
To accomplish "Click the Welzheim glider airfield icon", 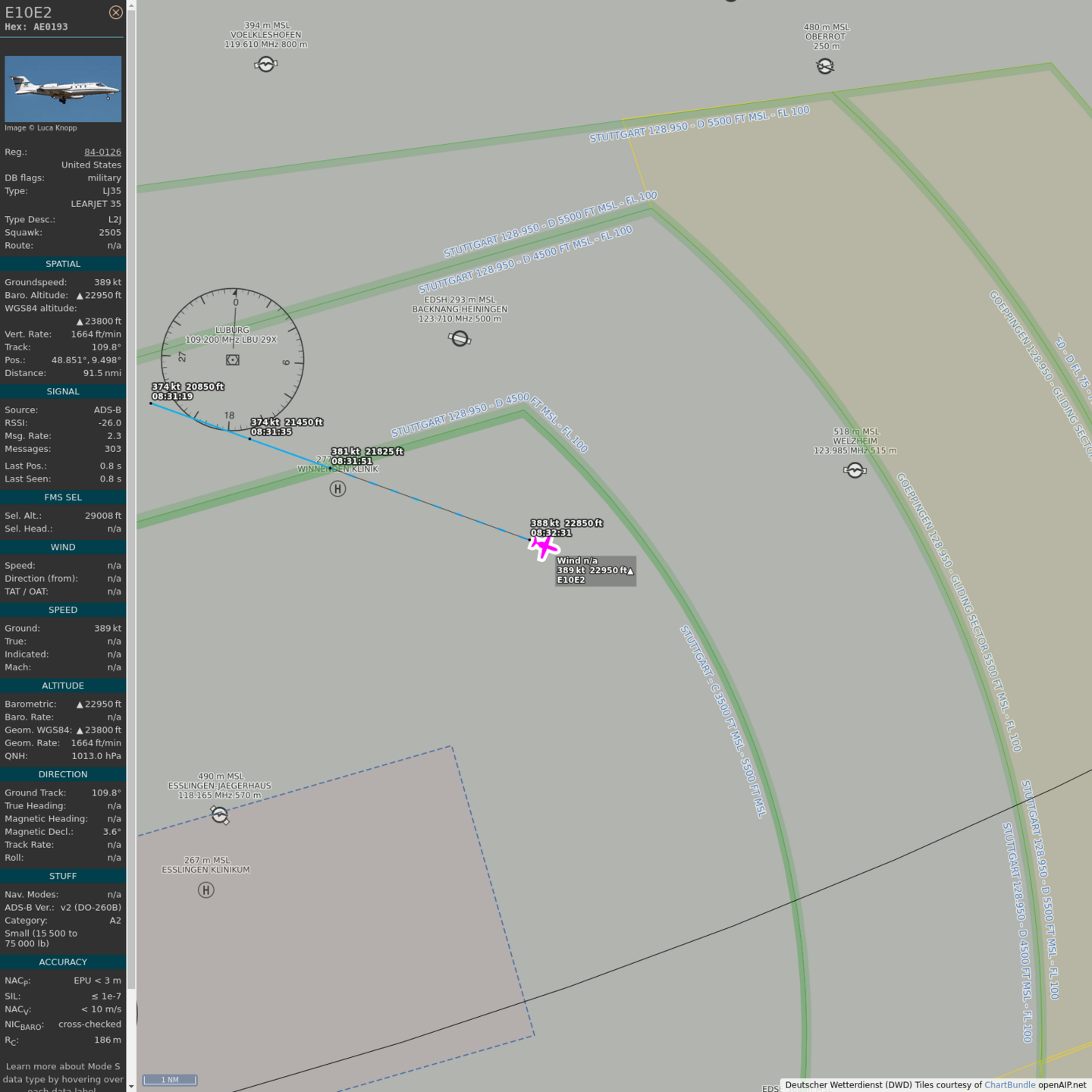I will pos(855,471).
